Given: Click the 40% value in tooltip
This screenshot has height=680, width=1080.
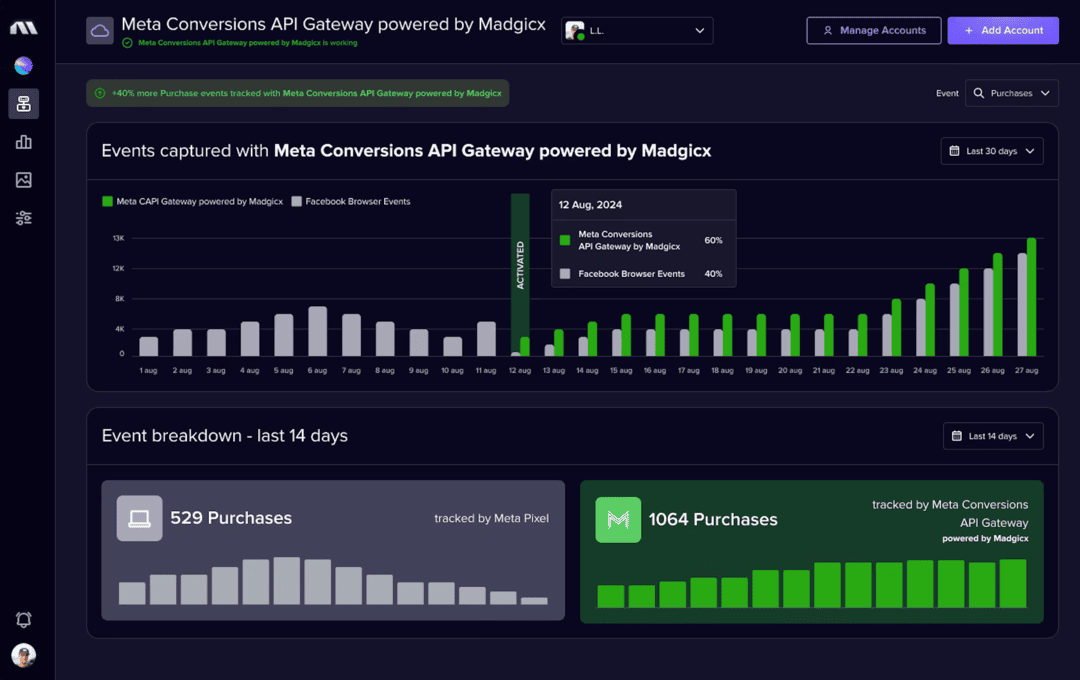Looking at the screenshot, I should coord(713,274).
